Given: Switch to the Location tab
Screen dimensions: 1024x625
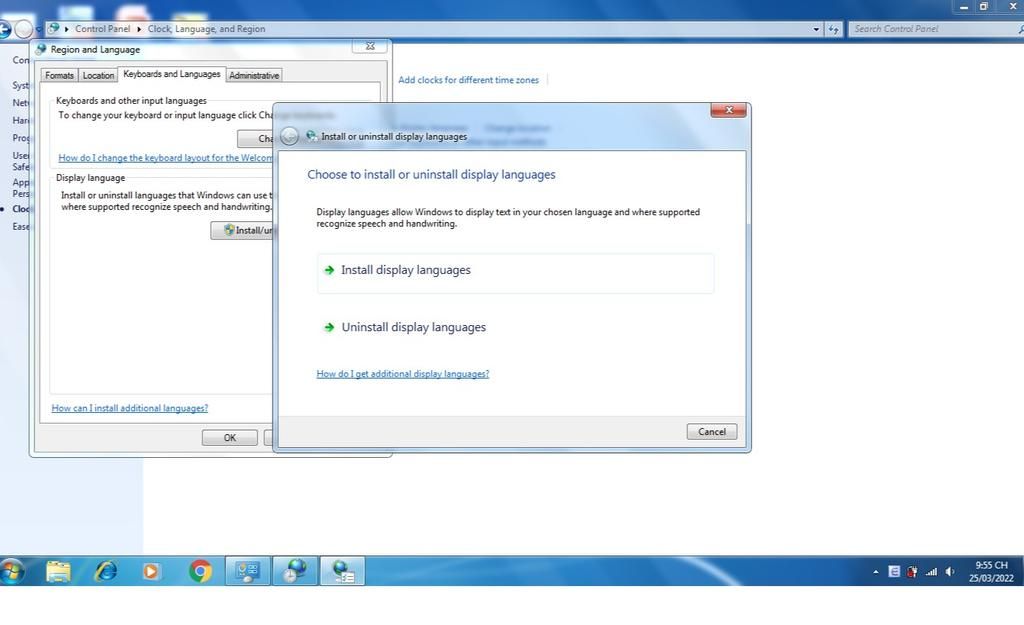Looking at the screenshot, I should point(98,76).
